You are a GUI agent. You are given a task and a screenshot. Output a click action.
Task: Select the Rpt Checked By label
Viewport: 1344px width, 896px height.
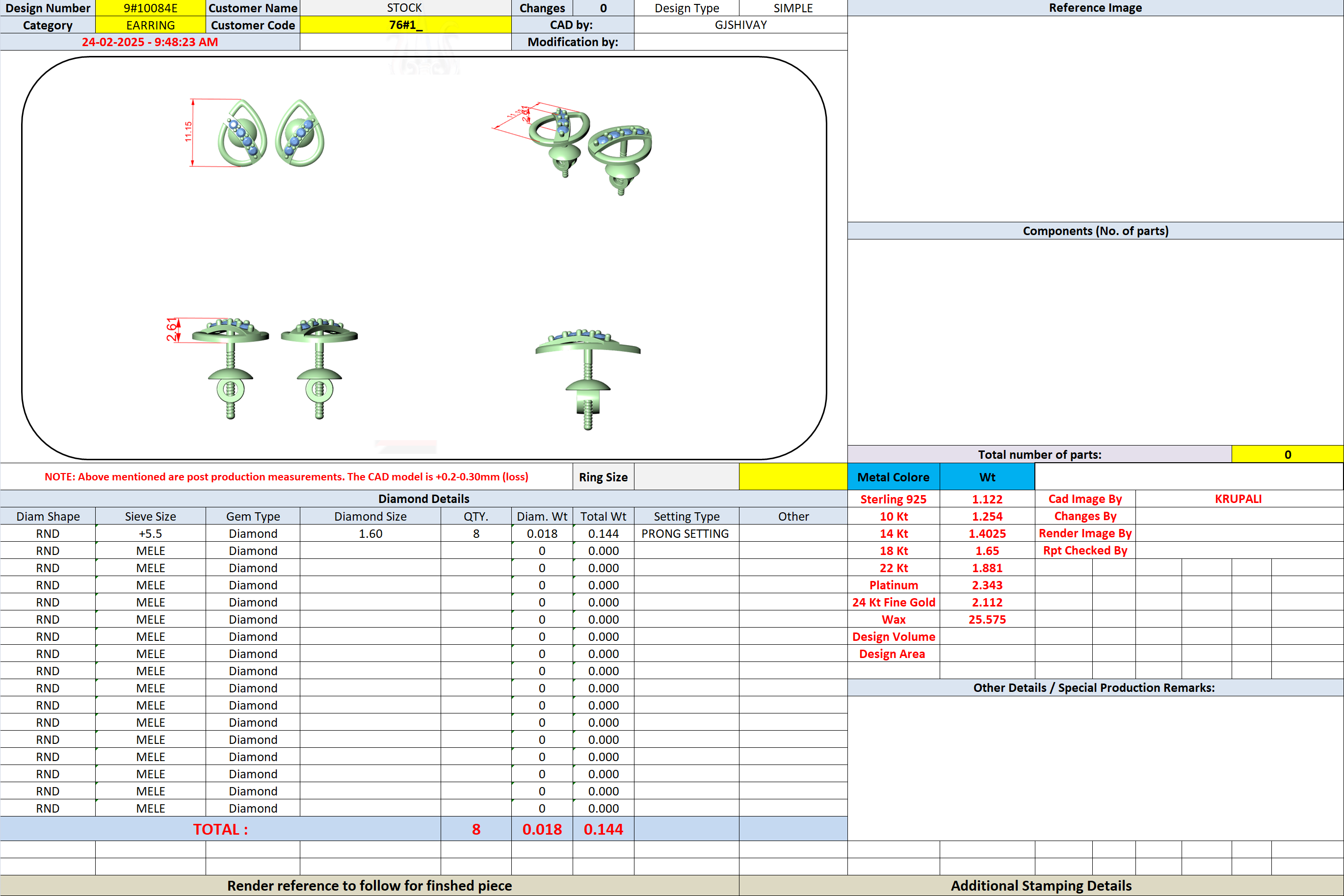click(1085, 550)
